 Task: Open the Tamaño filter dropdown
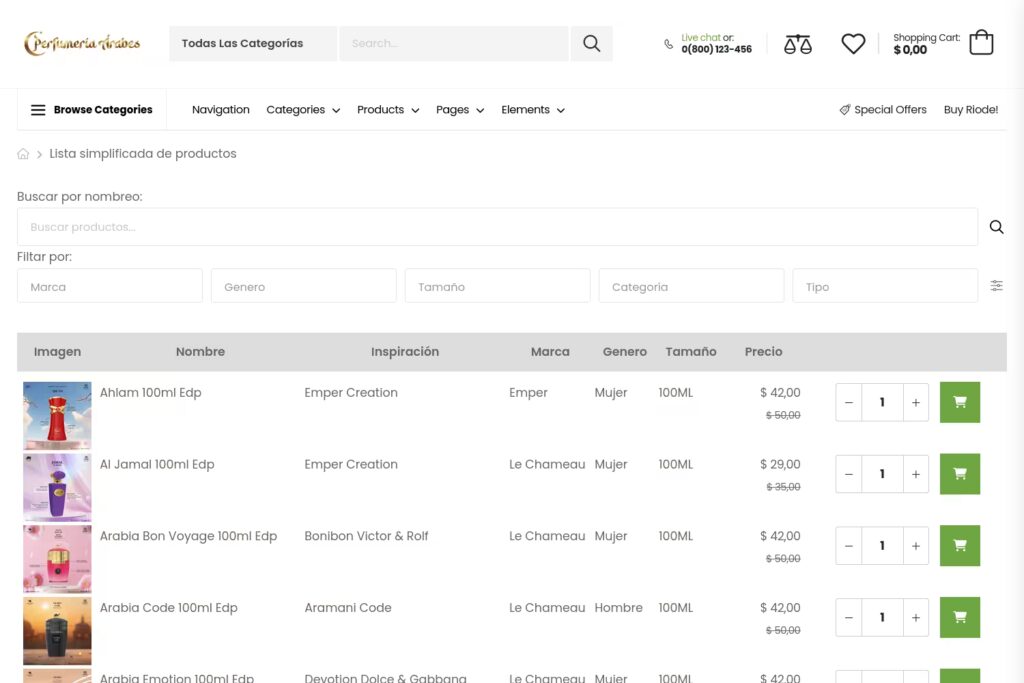(x=498, y=286)
